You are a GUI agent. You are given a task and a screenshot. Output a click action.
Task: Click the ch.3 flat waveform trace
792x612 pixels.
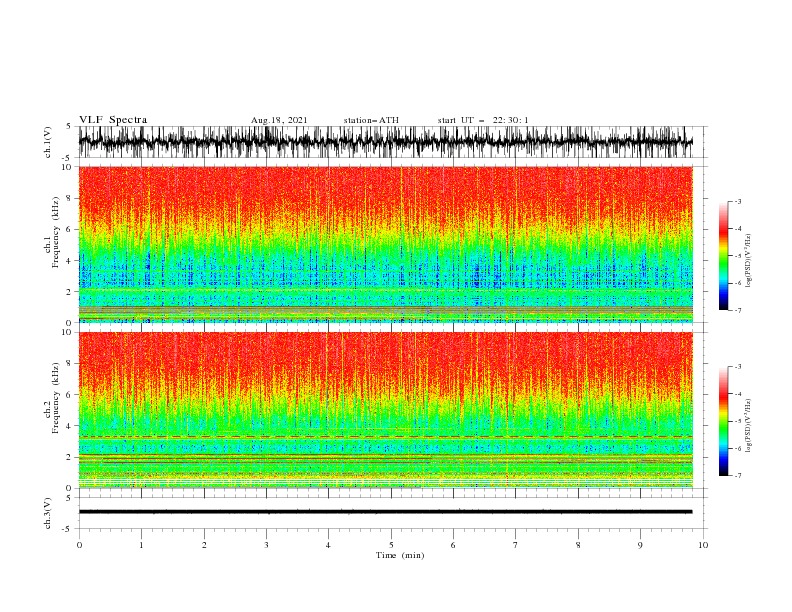[x=385, y=512]
